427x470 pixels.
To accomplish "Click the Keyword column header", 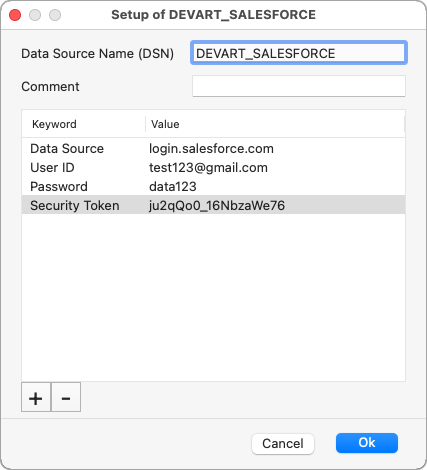I will click(x=84, y=124).
